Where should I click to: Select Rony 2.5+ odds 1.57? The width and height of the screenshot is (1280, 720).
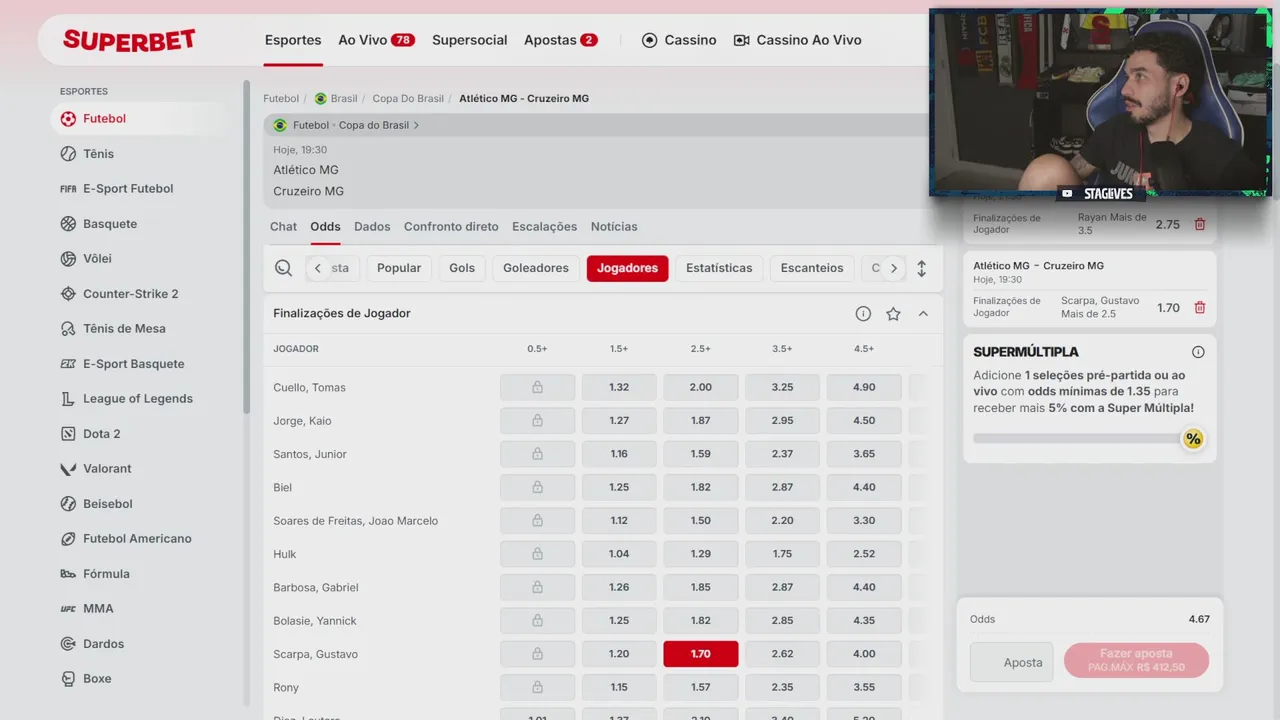701,687
